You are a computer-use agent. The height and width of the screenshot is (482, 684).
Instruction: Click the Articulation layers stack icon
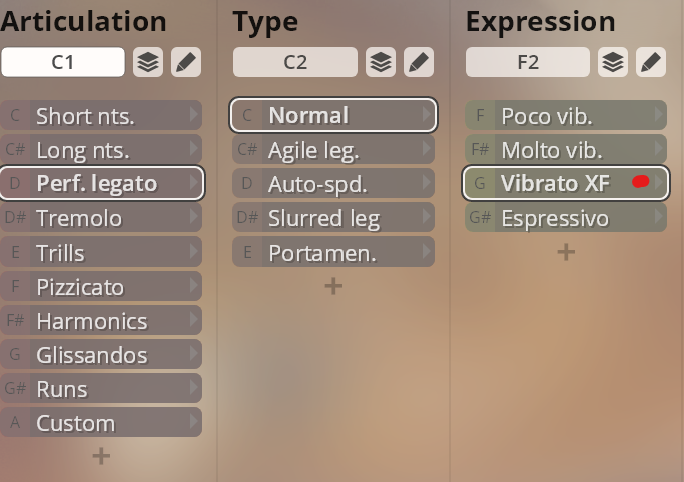tap(148, 62)
